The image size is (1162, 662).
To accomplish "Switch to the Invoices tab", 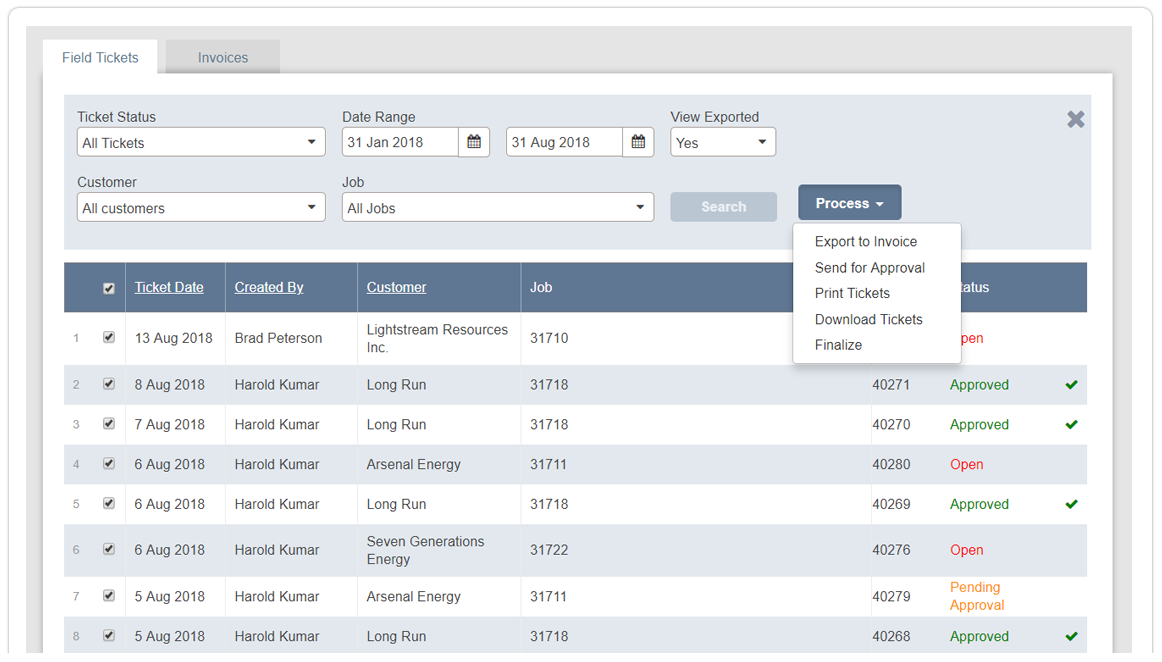I will (x=221, y=57).
